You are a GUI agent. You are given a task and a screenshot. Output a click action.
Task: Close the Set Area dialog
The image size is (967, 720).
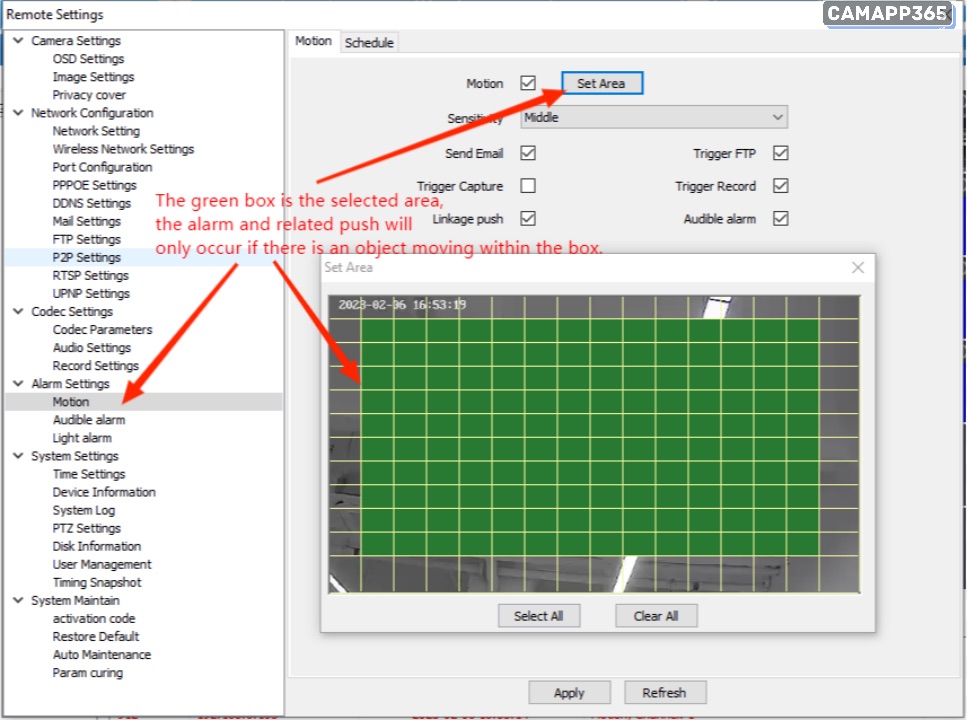point(857,268)
